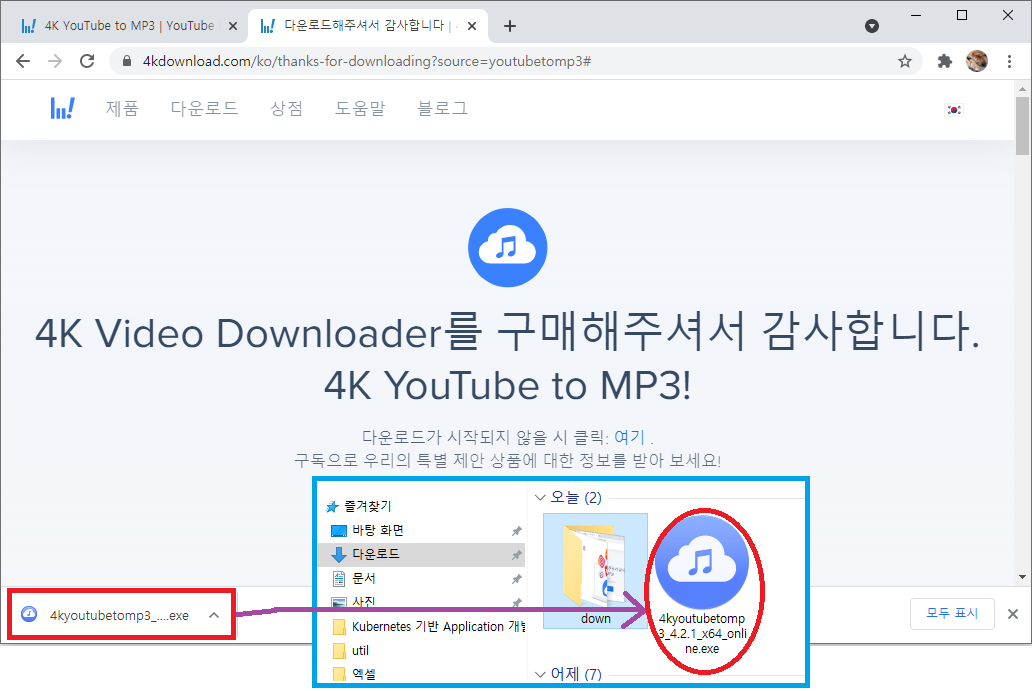The height and width of the screenshot is (691, 1032).
Task: Click the browser forward arrow
Action: point(55,61)
